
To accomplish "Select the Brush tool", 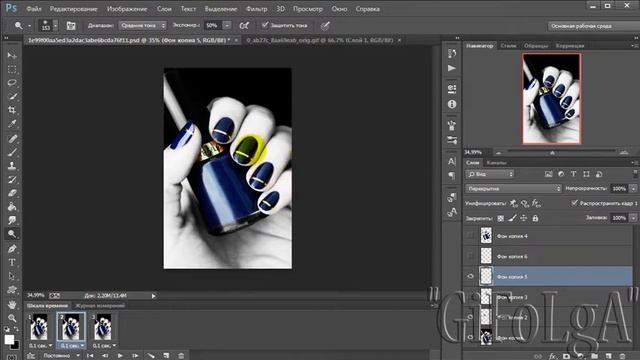I will pyautogui.click(x=12, y=152).
